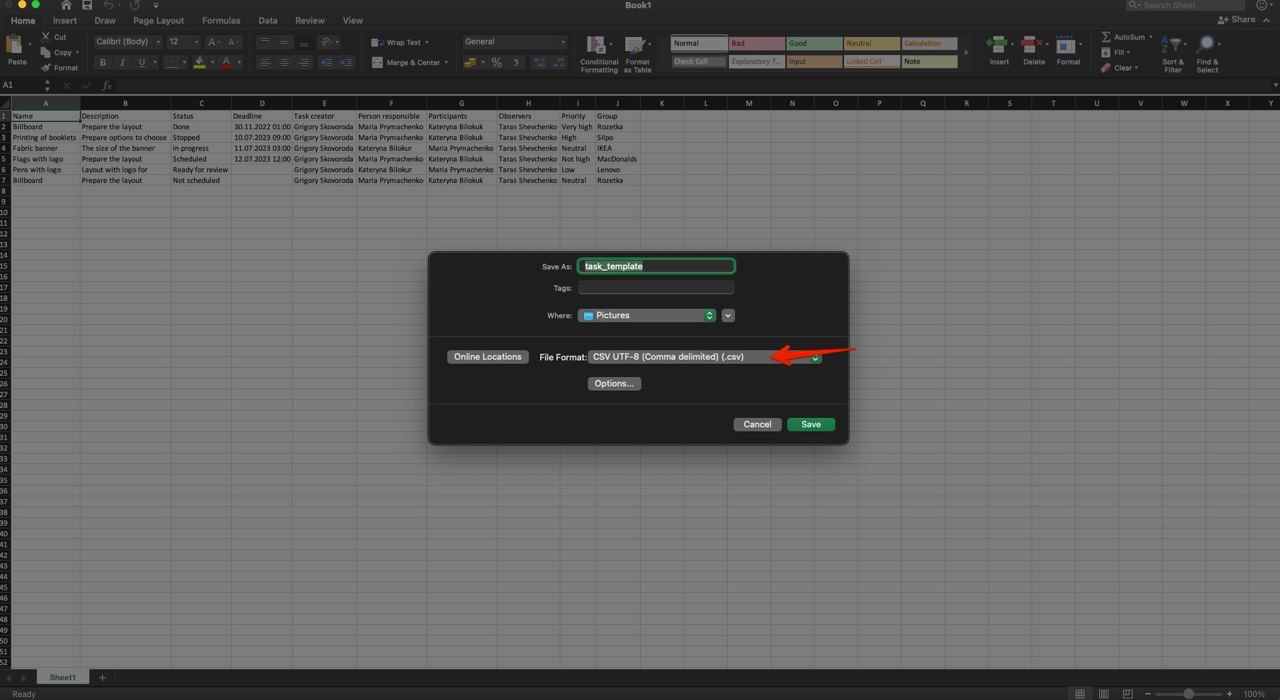The image size is (1280, 700).
Task: Toggle Bold formatting in the ribbon
Action: pyautogui.click(x=102, y=62)
